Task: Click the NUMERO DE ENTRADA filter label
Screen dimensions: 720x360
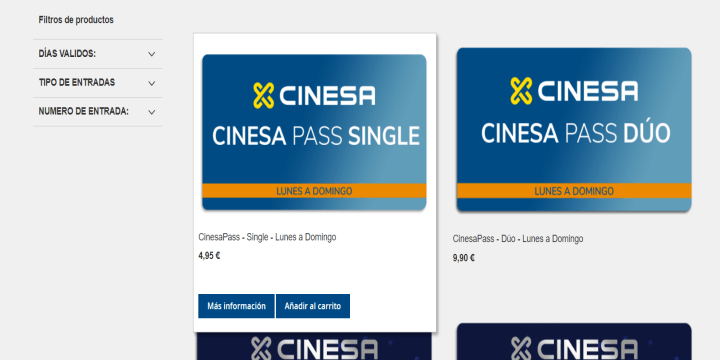Action: [84, 112]
